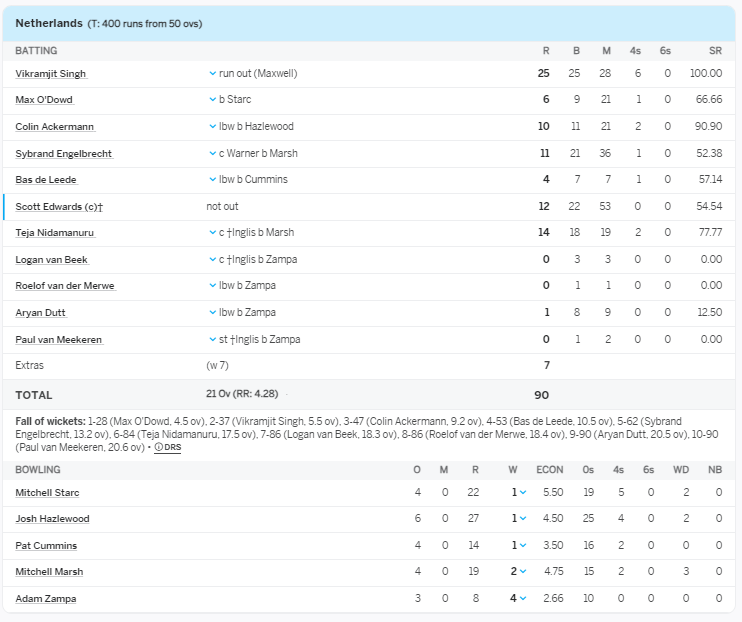Click chevron beside c Warner b Marsh
This screenshot has height=622, width=742.
click(212, 153)
